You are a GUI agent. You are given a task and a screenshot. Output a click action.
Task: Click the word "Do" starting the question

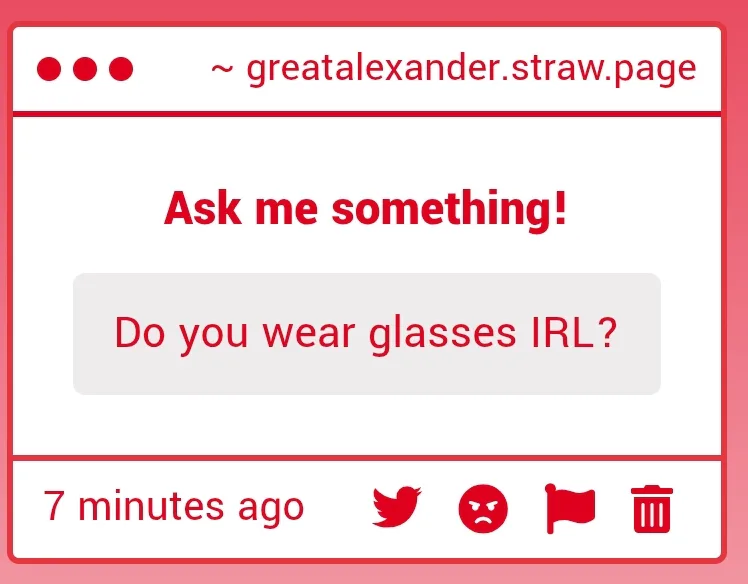click(x=139, y=333)
